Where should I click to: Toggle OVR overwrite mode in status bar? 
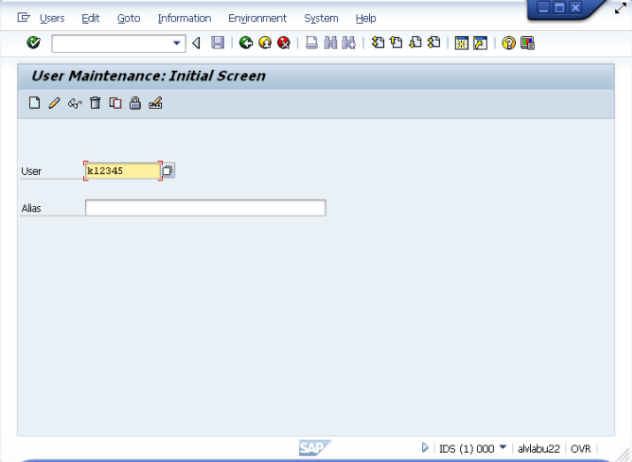[581, 449]
